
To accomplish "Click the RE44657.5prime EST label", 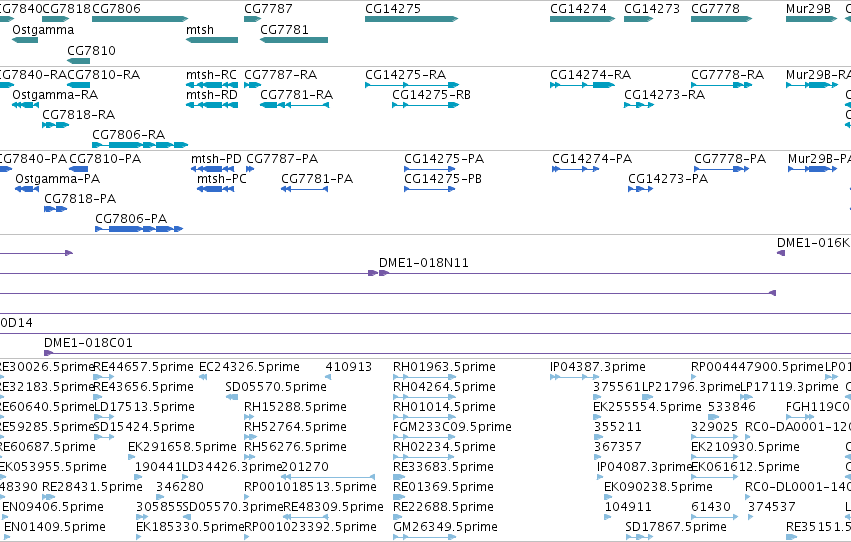I will pos(143,367).
